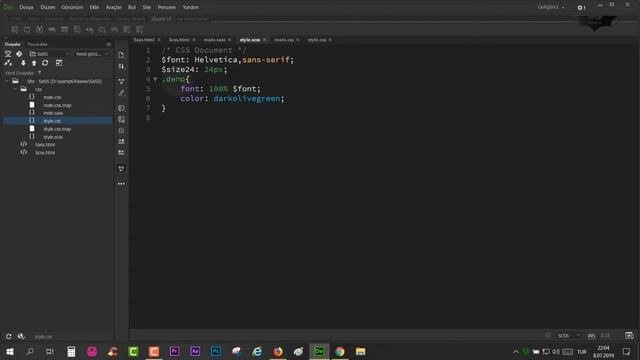Switch to the main.sass document tab

tap(215, 40)
